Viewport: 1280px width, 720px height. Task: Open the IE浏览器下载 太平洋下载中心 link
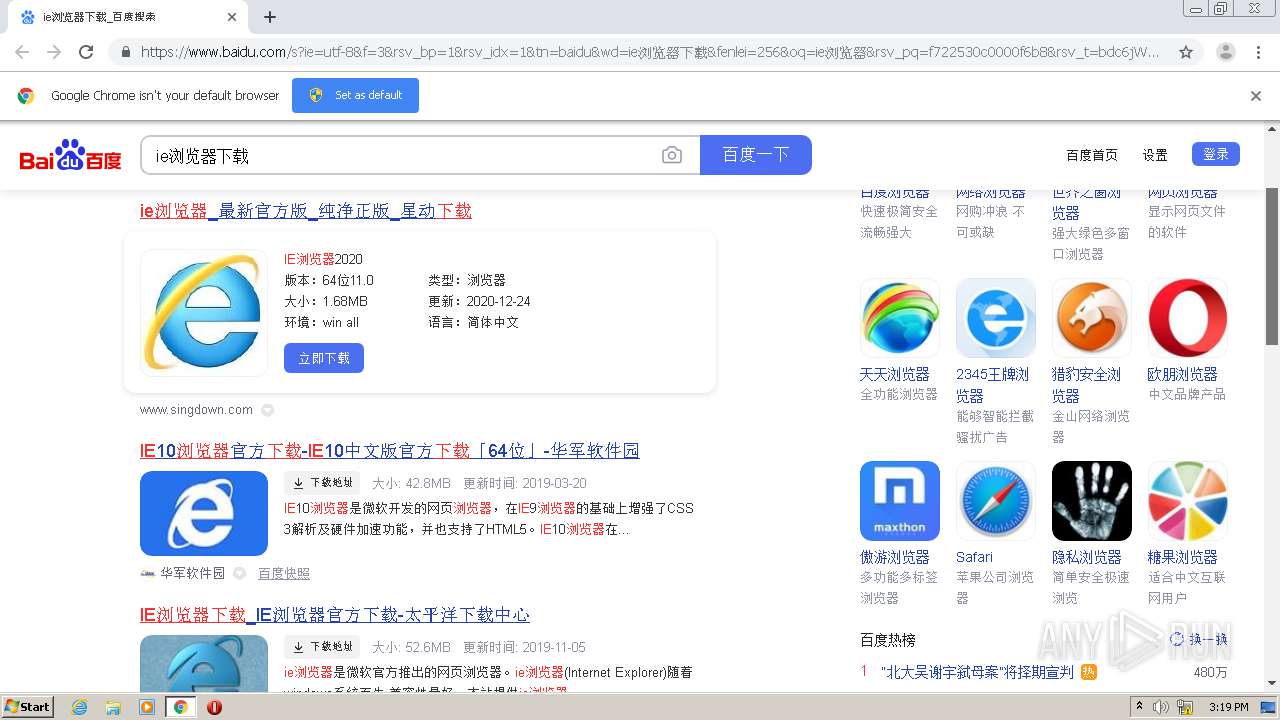pos(335,615)
